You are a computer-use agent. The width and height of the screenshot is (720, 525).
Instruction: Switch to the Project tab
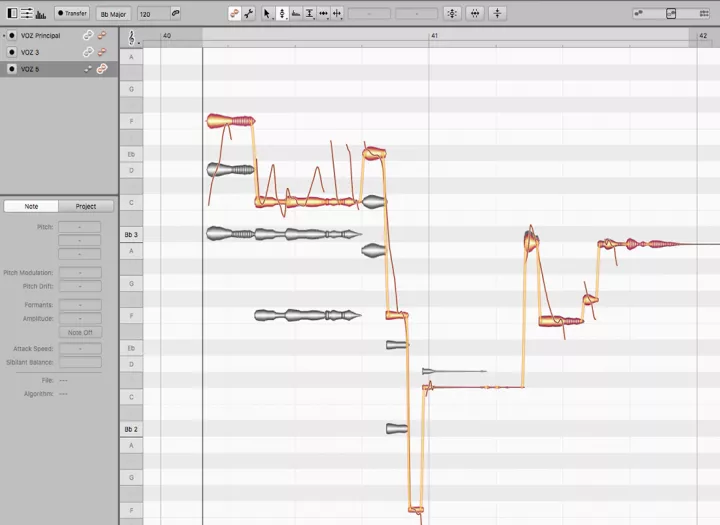[x=86, y=206]
